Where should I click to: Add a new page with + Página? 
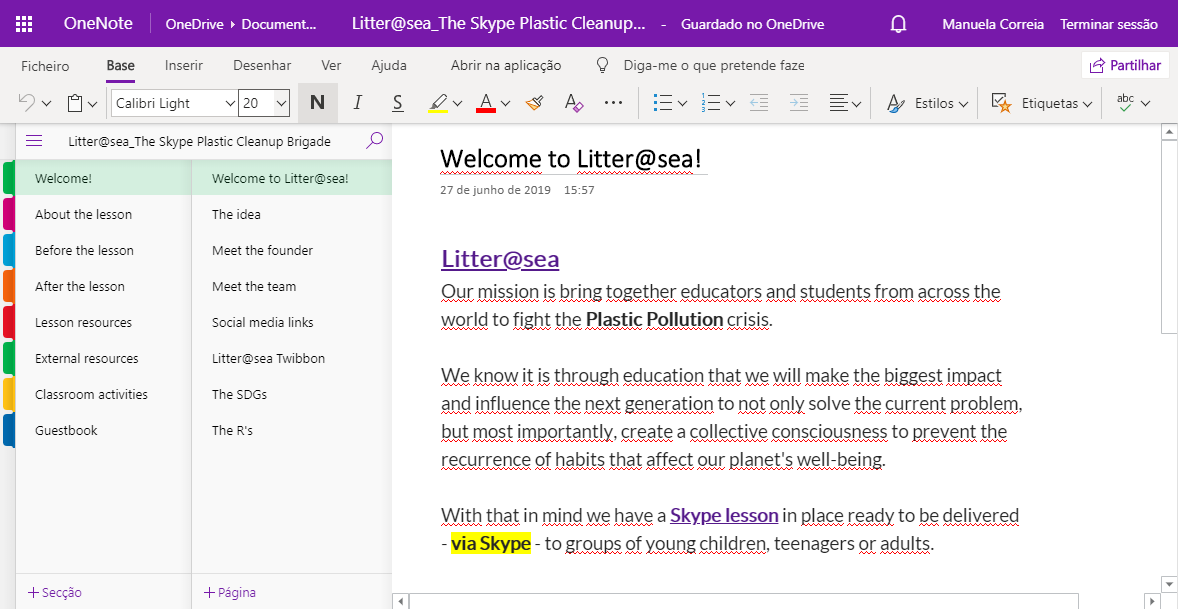(230, 592)
